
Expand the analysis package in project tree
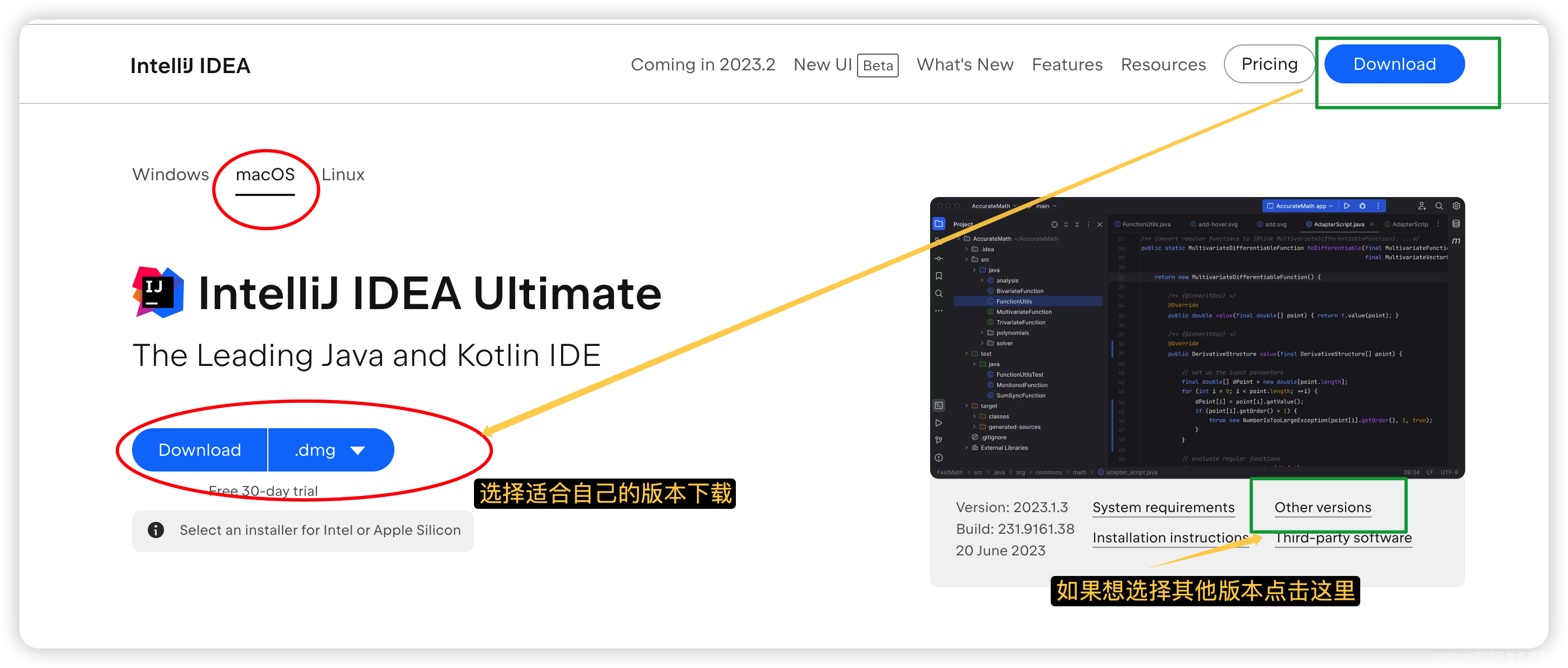(x=983, y=281)
